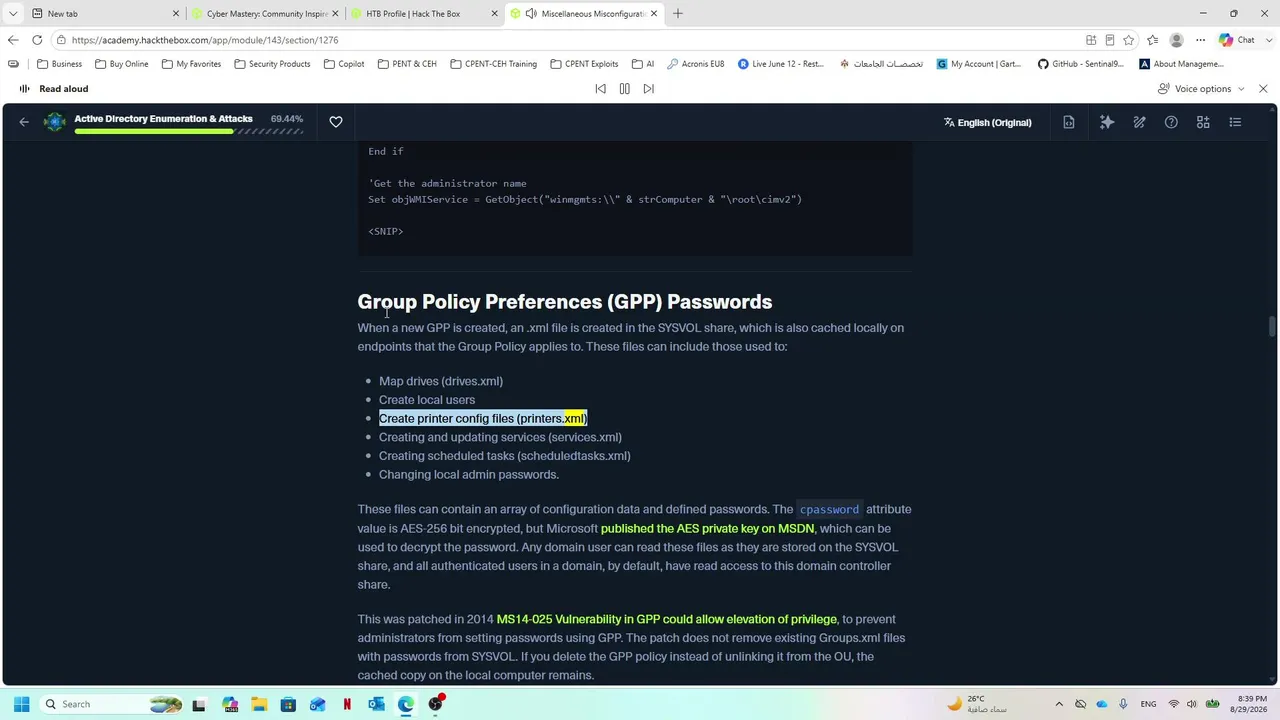1280x720 pixels.
Task: Open the code file icon in module toolbar
Action: coord(1069,122)
